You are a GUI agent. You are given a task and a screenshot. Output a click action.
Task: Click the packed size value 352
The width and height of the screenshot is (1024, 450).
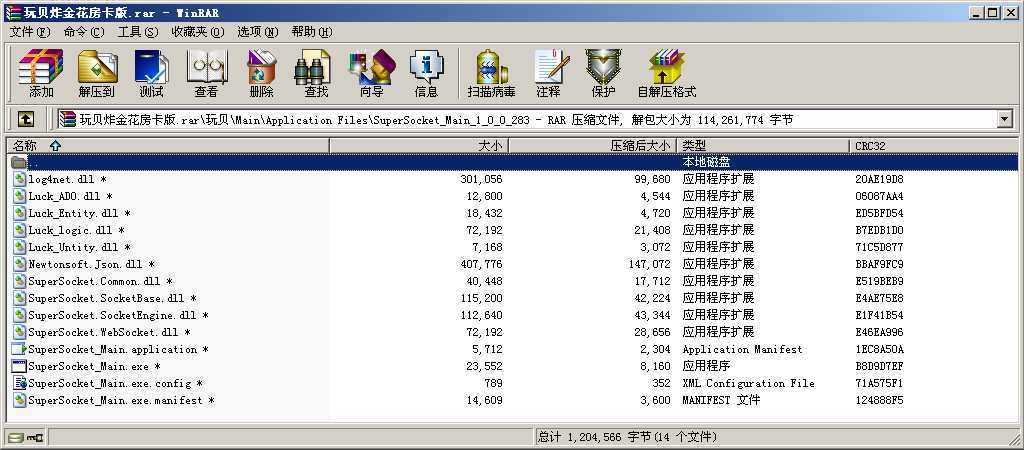click(661, 383)
